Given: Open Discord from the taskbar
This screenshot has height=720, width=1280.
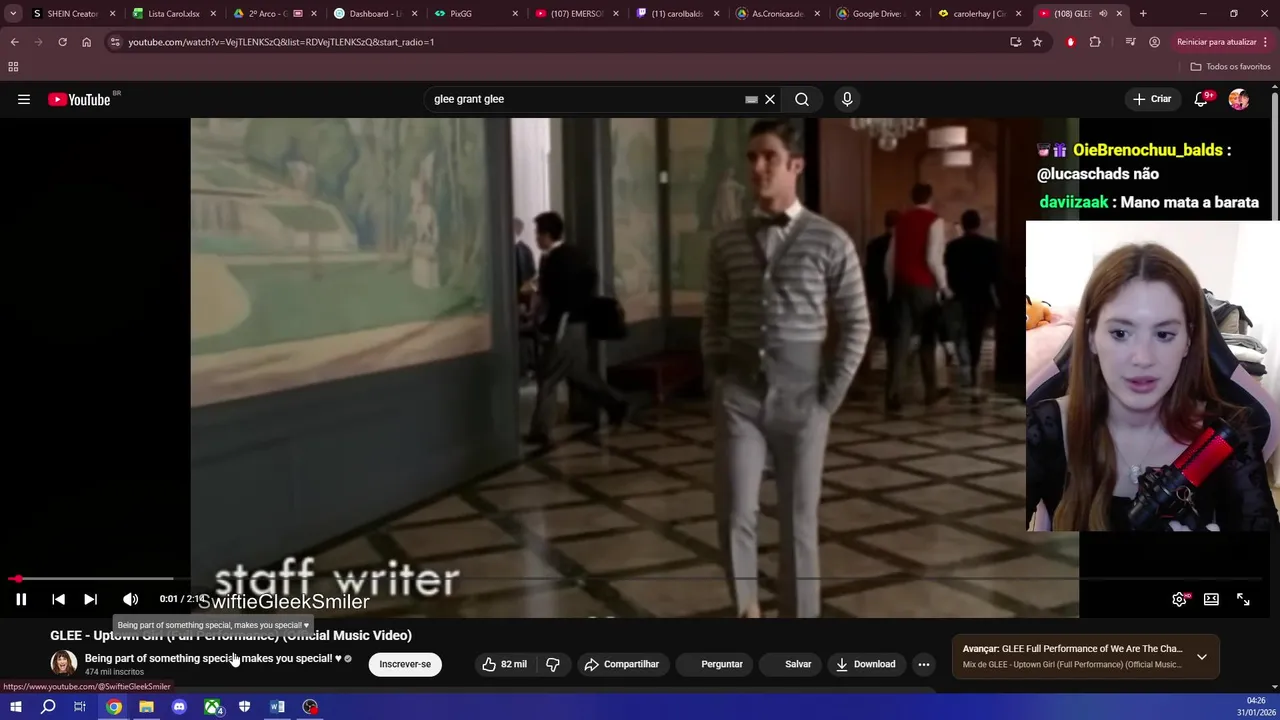Looking at the screenshot, I should click(179, 707).
